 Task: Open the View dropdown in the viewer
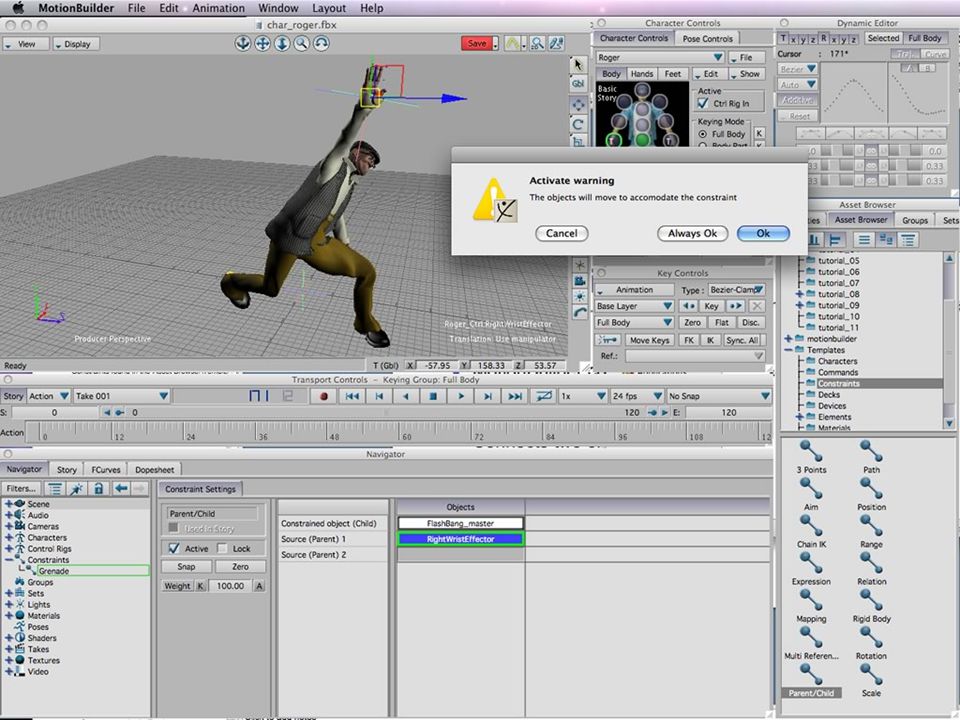point(26,44)
